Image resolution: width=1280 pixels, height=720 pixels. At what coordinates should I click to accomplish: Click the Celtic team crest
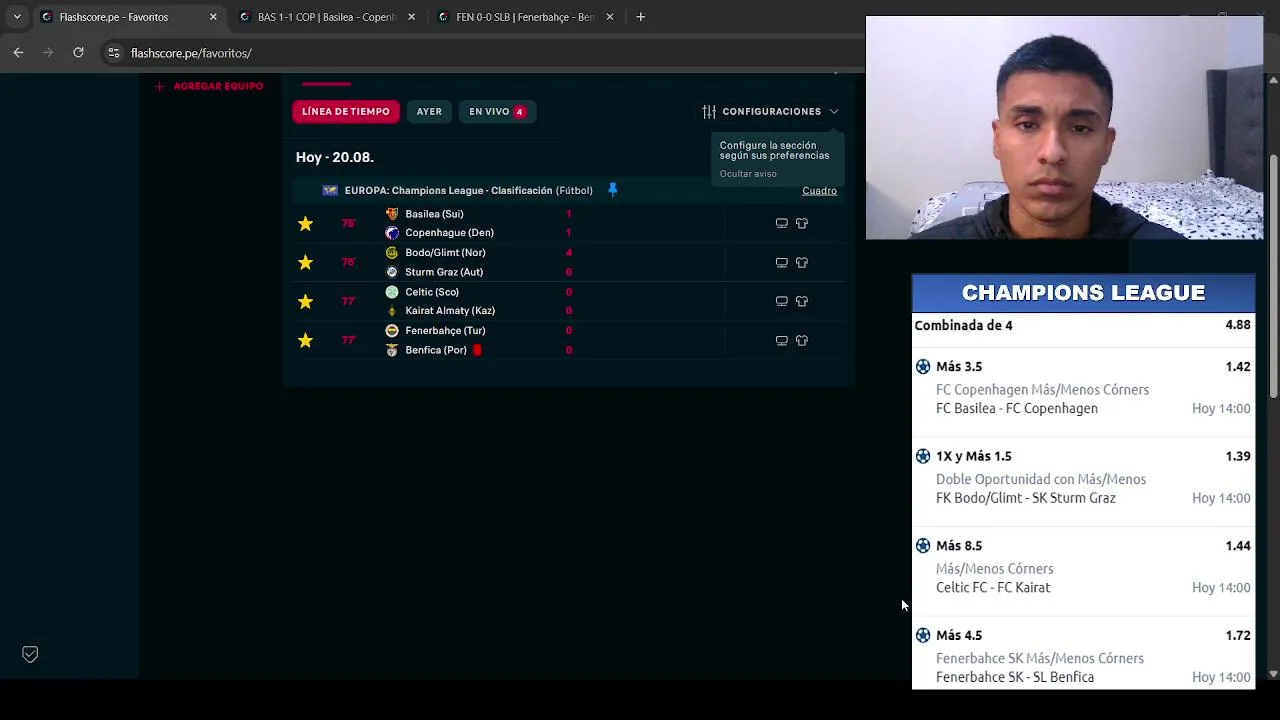[x=392, y=292]
